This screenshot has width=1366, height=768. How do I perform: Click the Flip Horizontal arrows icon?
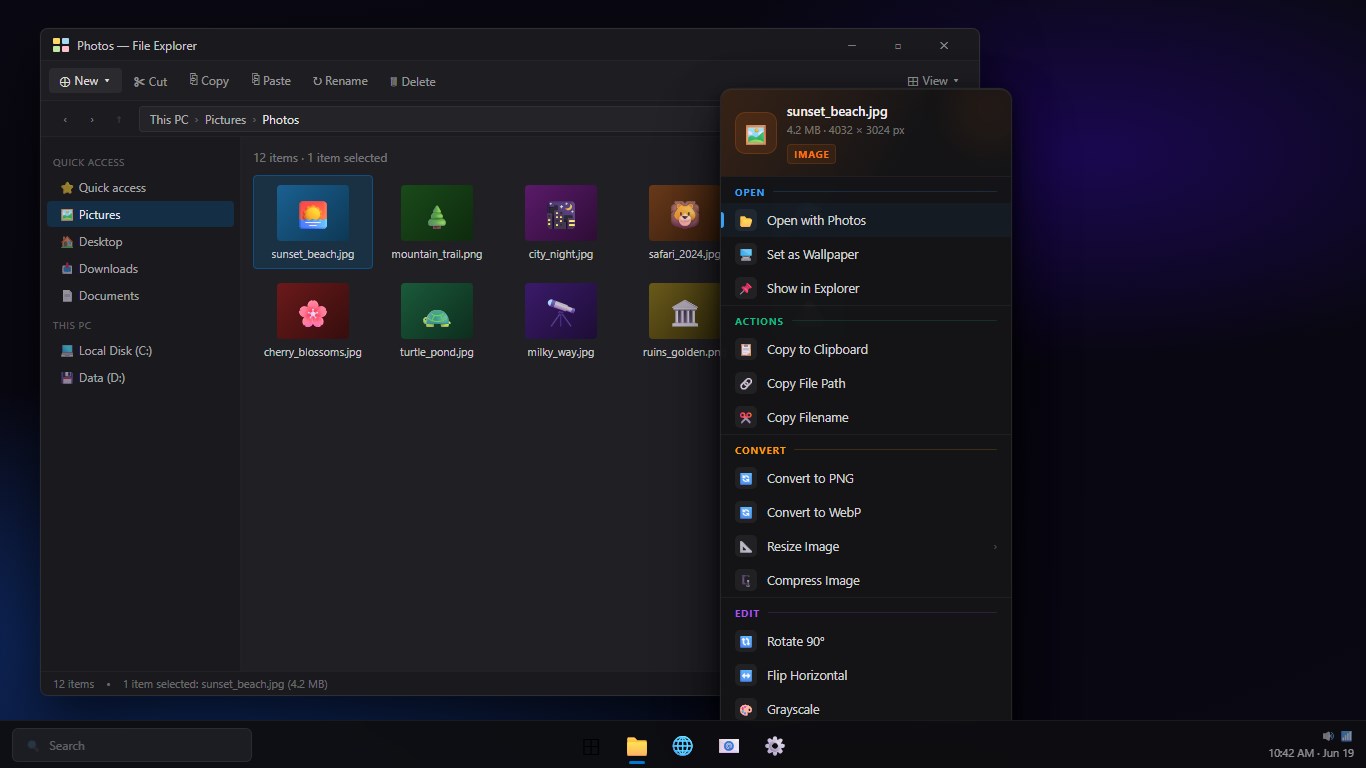pyautogui.click(x=746, y=676)
